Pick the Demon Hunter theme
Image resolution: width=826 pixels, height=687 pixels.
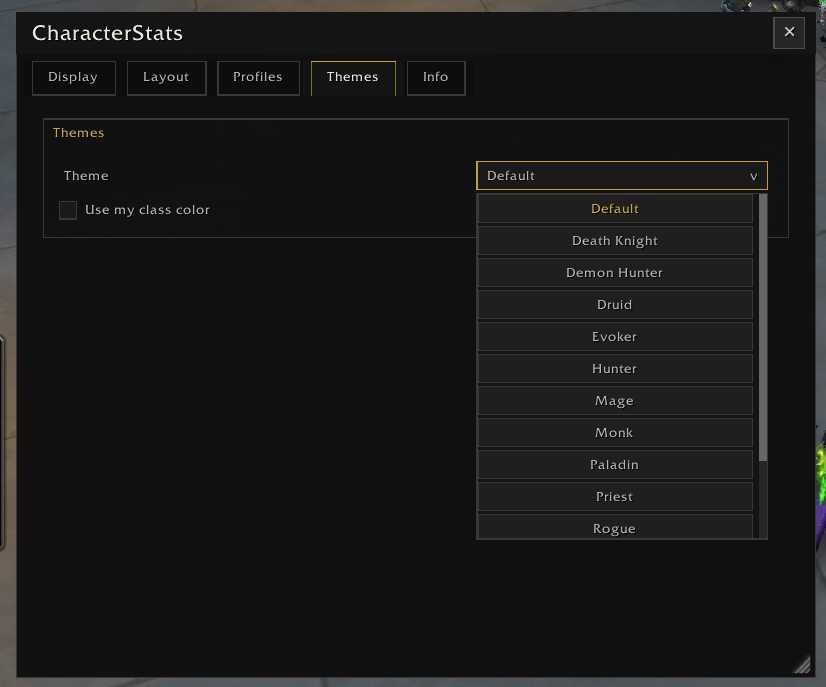(x=615, y=273)
